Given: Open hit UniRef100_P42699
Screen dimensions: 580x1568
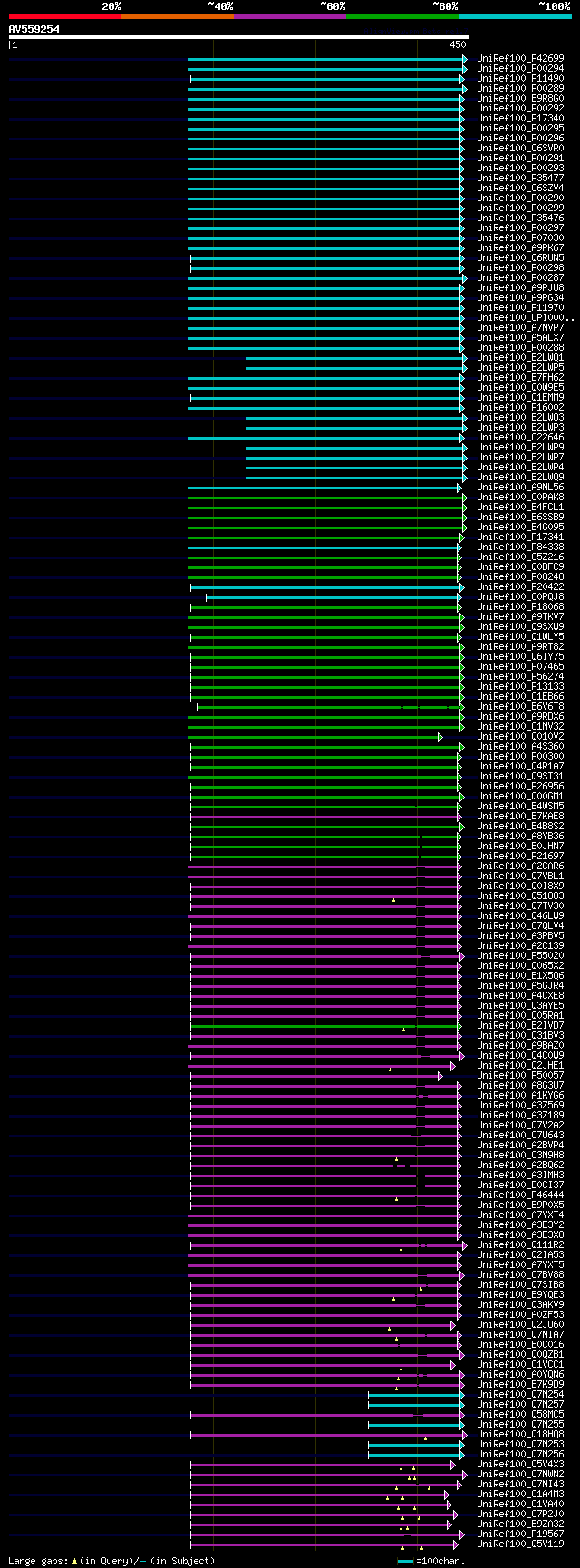Looking at the screenshot, I should pyautogui.click(x=520, y=59).
